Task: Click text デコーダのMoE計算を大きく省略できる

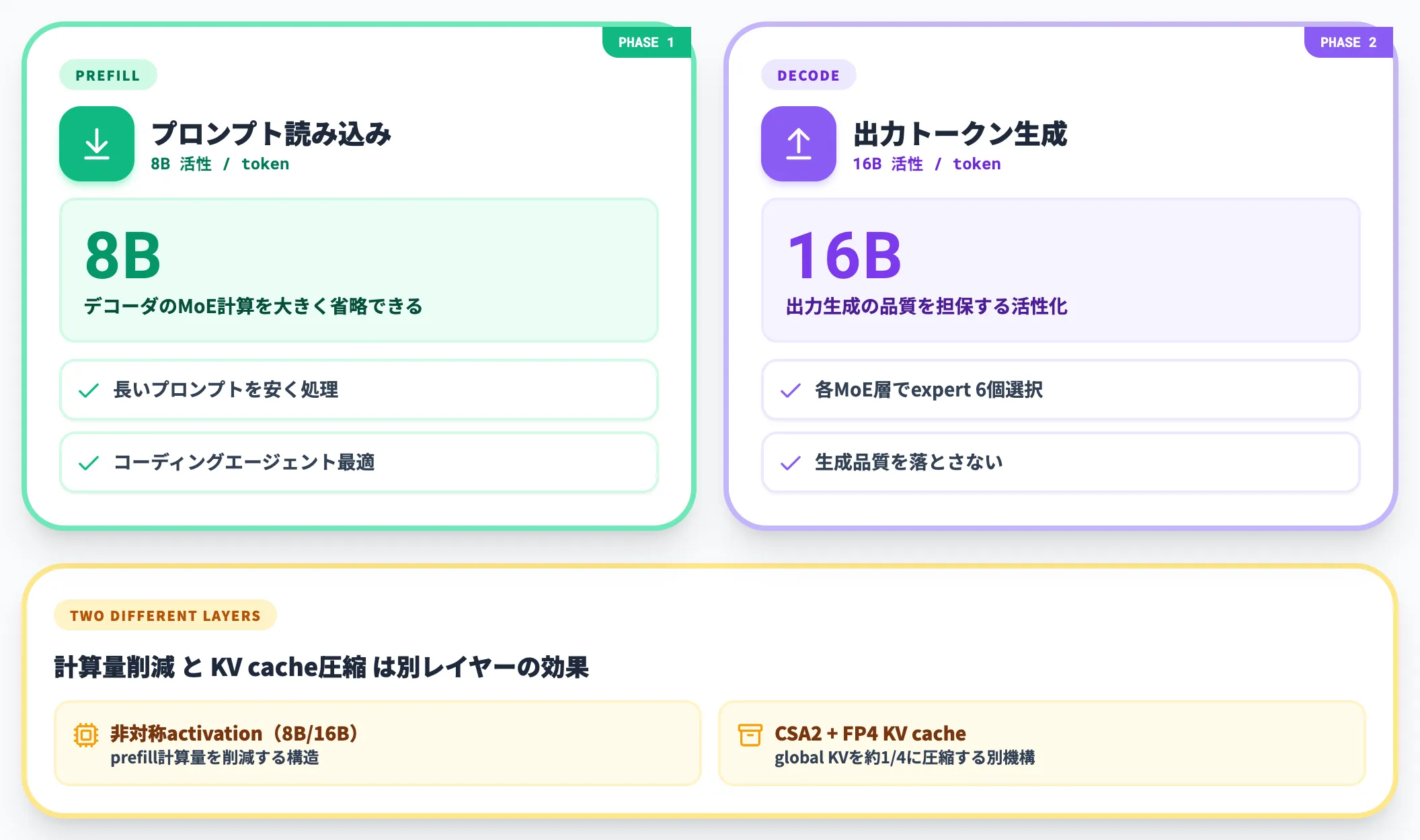Action: point(253,306)
